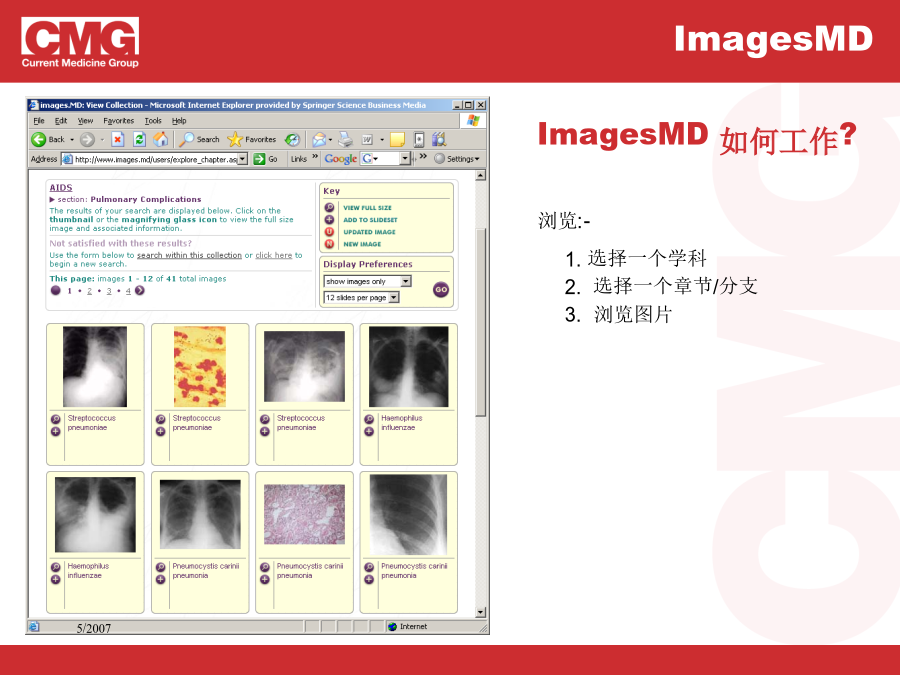Print the page with the printer icon

click(x=346, y=139)
